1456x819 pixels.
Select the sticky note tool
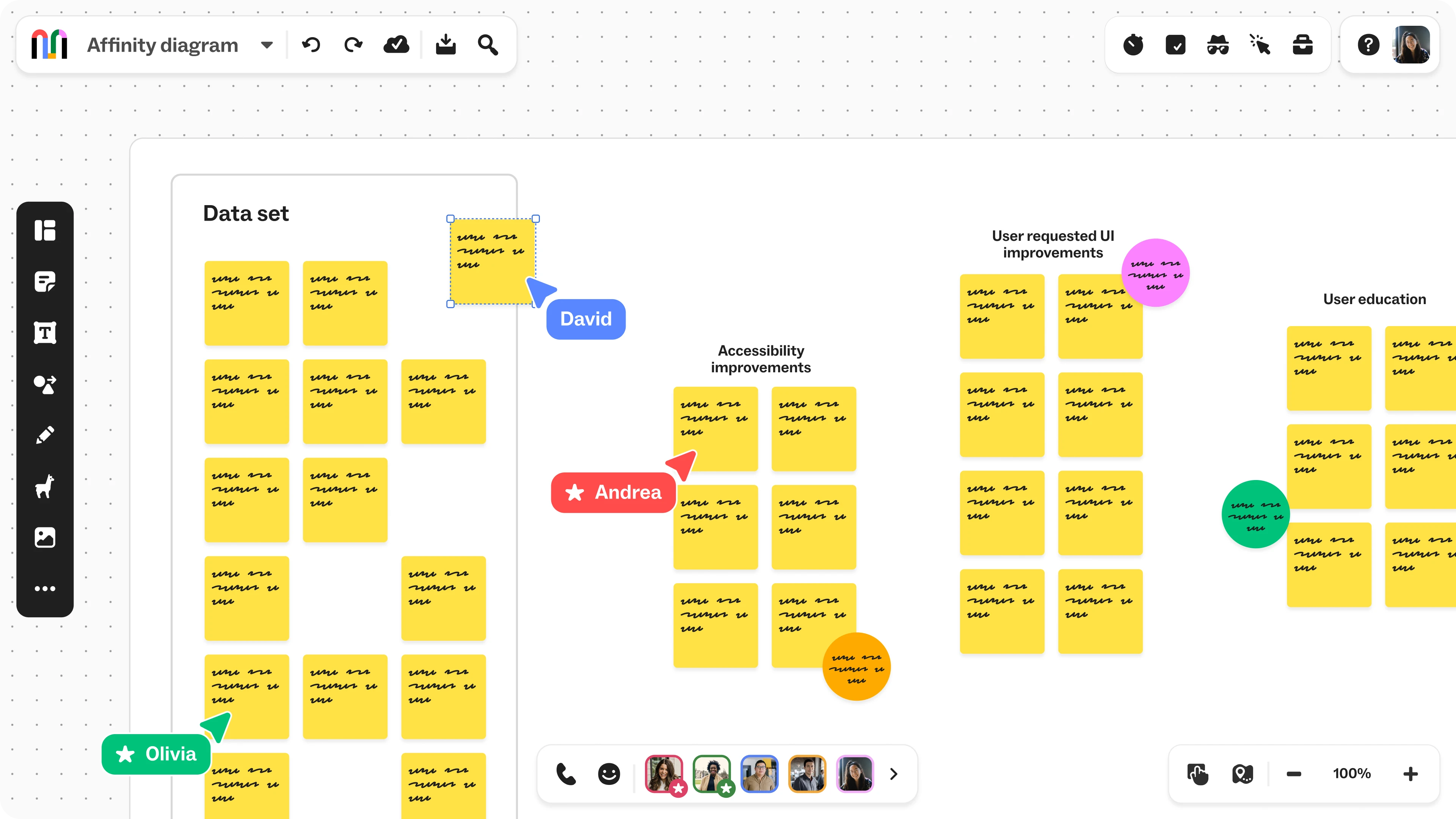[45, 281]
